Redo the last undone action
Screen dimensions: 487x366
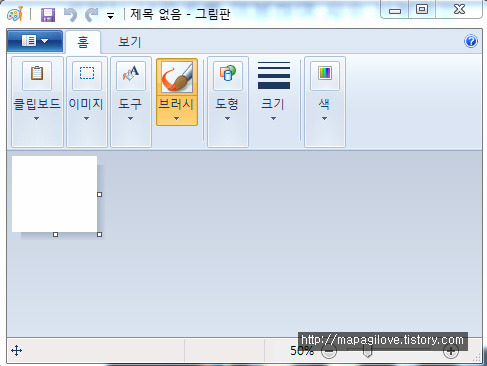91,15
